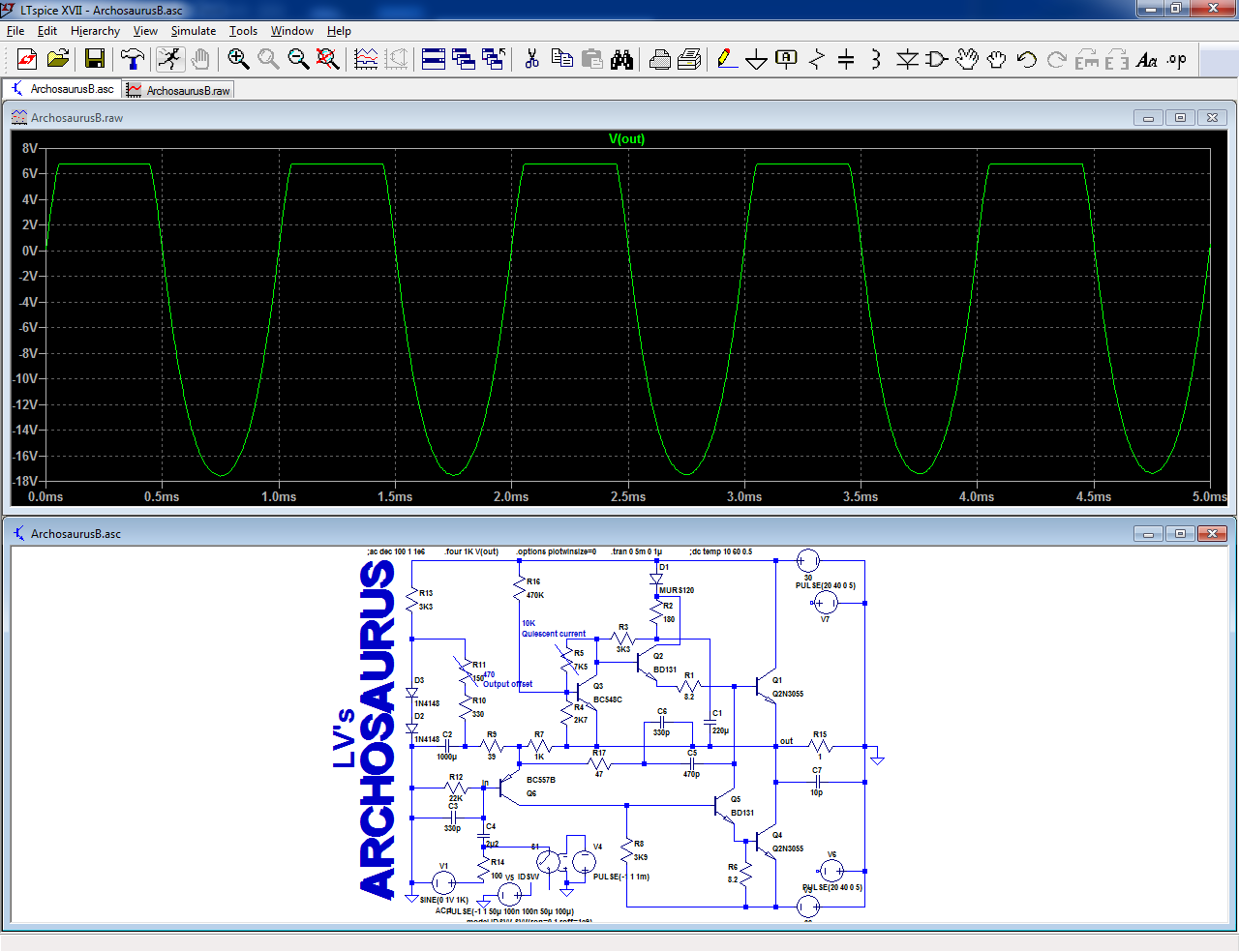Create a new schematic from the toolbar
Viewport: 1239px width, 952px height.
(27, 59)
